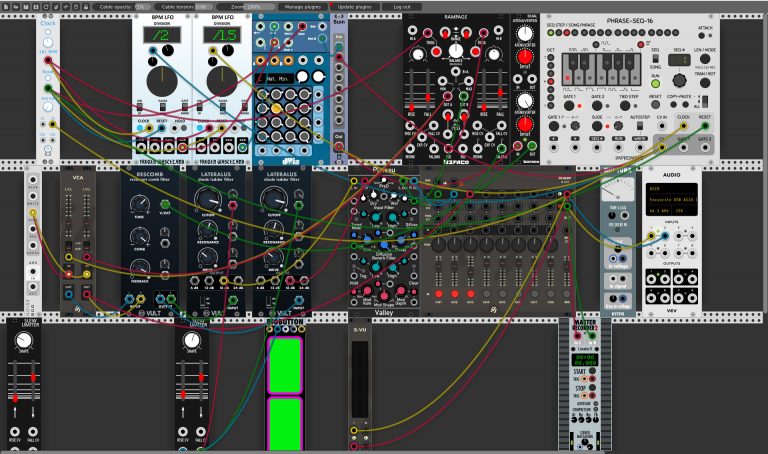Screen dimensions: 768x454
Task: Click the ATTACH button on Phrase-Seq-16
Action: tap(701, 35)
